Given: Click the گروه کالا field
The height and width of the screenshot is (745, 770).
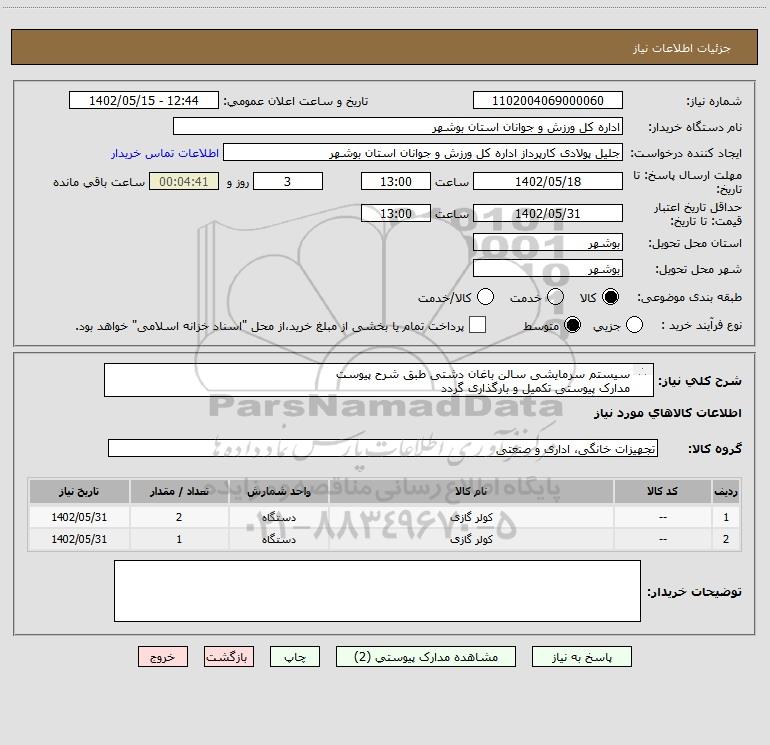Looking at the screenshot, I should [x=383, y=448].
